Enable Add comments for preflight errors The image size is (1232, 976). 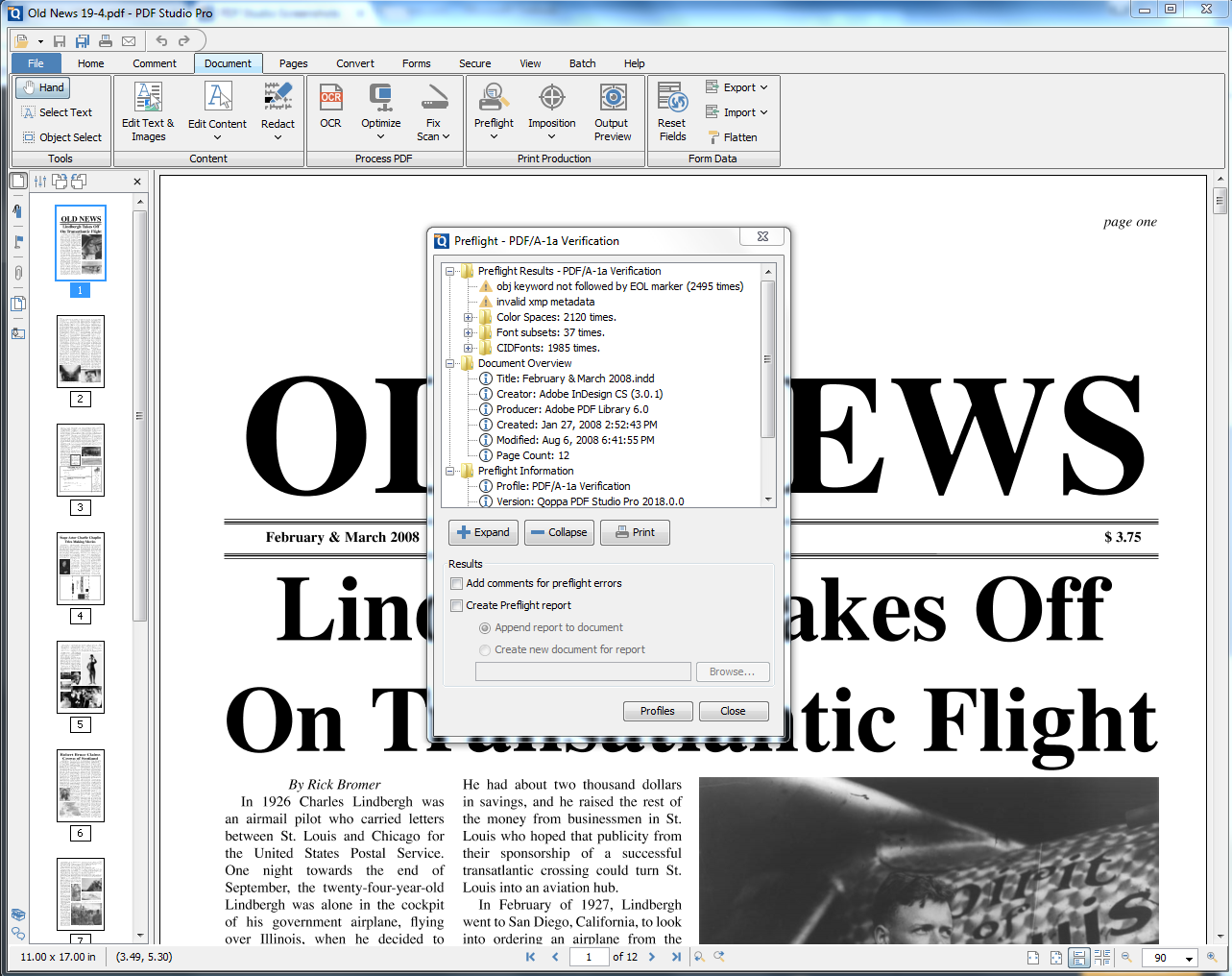[456, 583]
